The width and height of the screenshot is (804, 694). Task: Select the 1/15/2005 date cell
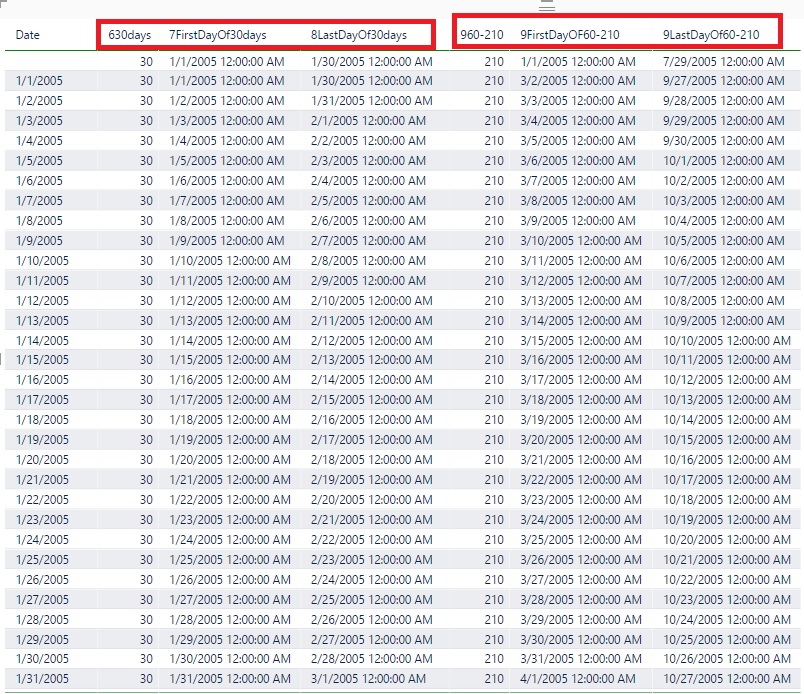coord(42,360)
